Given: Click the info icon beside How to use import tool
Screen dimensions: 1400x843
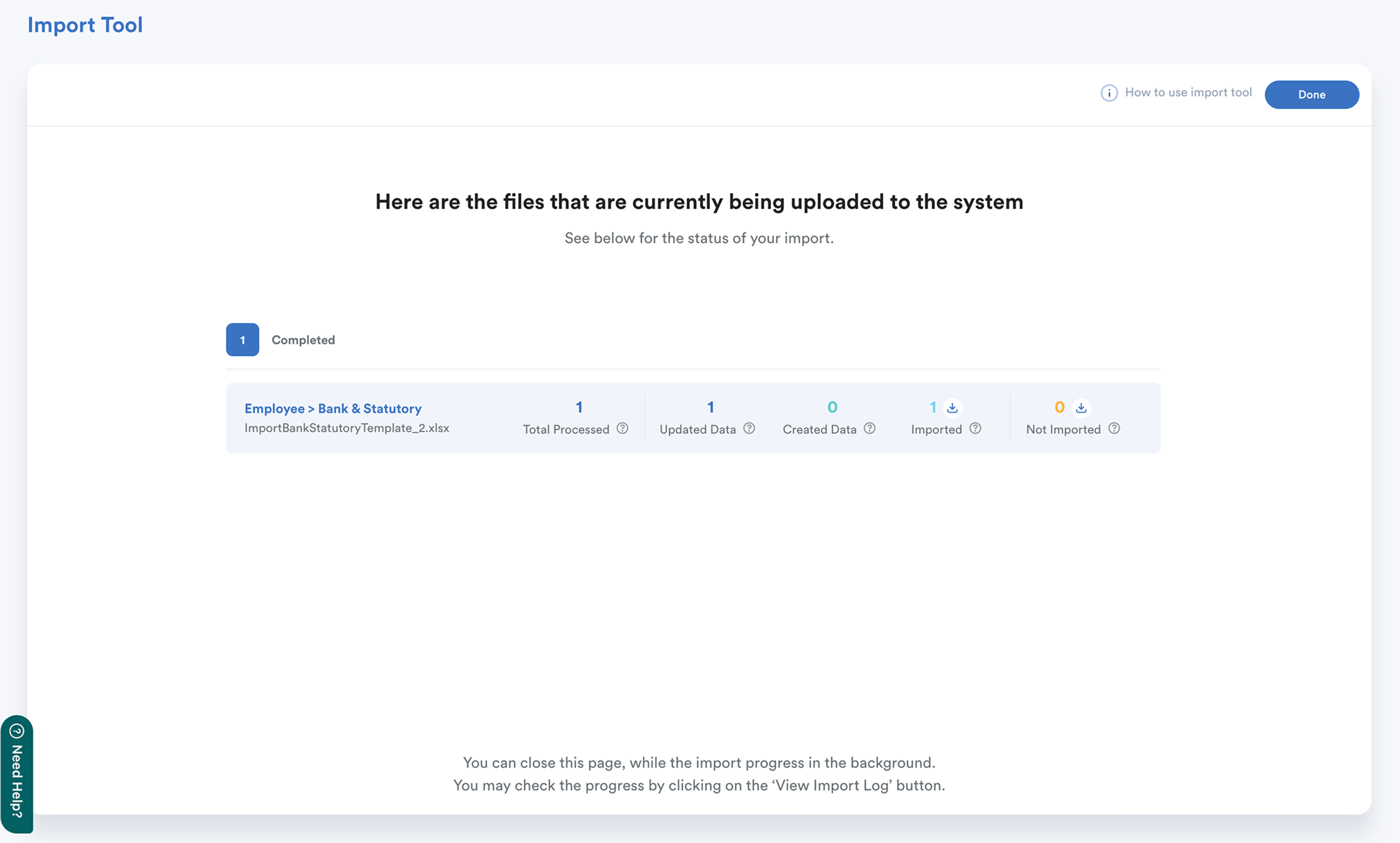Looking at the screenshot, I should coord(1109,93).
